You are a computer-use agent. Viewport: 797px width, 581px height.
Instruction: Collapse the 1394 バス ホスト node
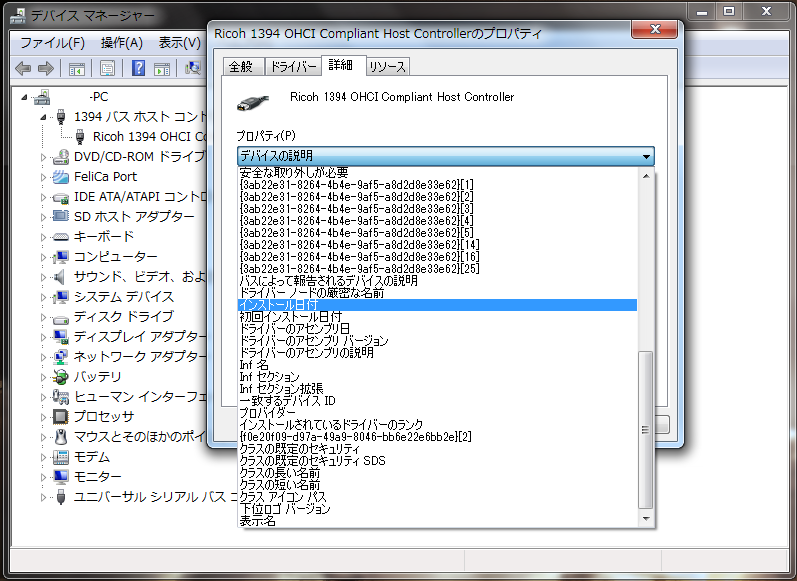pos(43,117)
